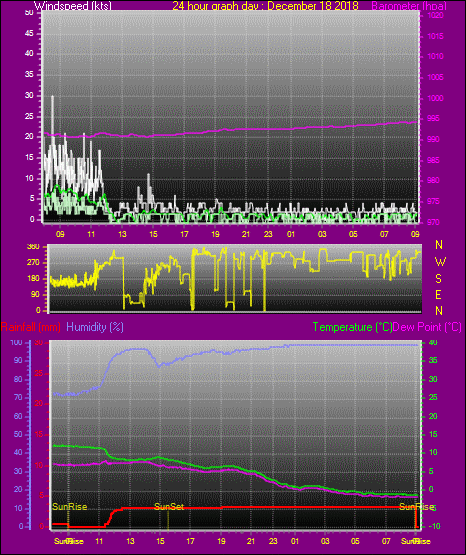
Task: Click the E compass direction letter
Action: coord(438,295)
